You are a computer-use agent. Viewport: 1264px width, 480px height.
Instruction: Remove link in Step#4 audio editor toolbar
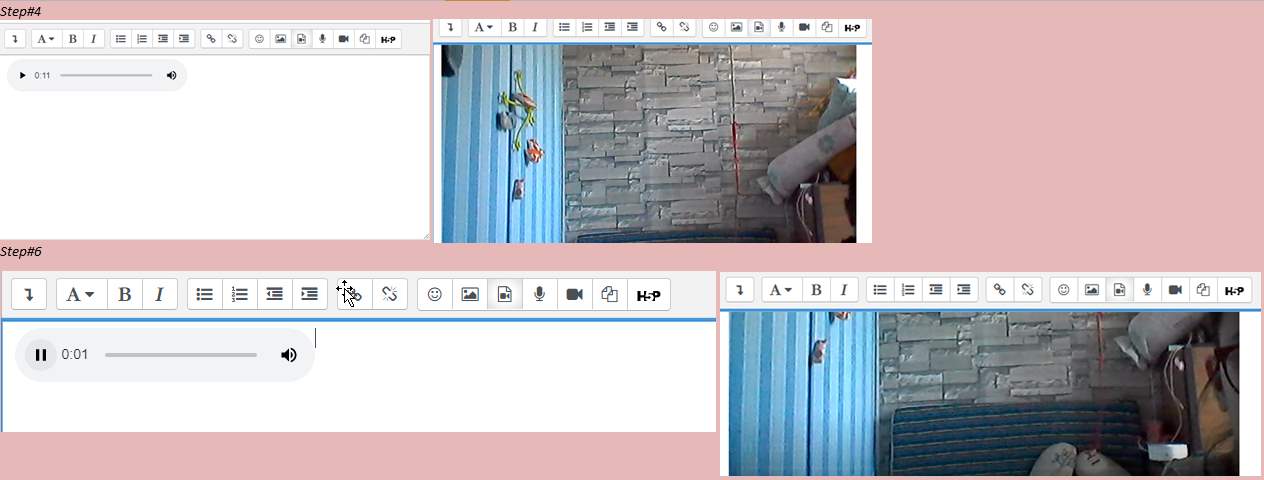232,39
